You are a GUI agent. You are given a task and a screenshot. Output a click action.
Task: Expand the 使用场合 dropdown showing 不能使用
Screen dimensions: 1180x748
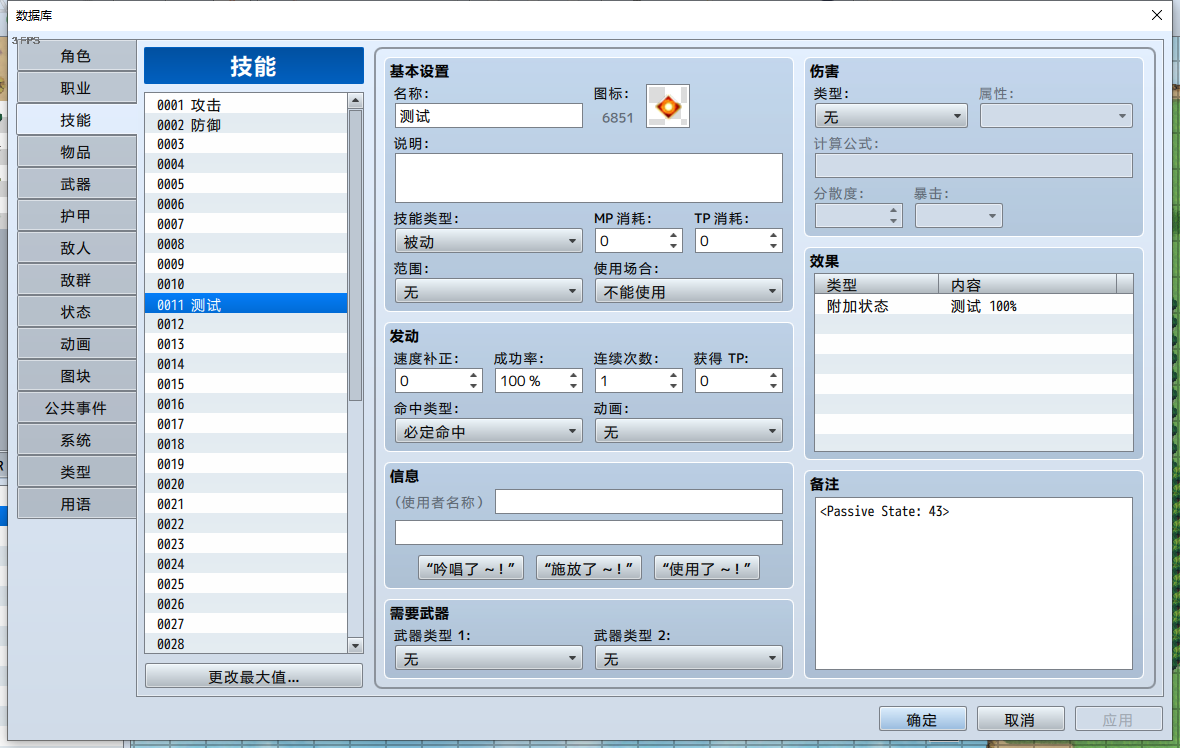(x=689, y=291)
